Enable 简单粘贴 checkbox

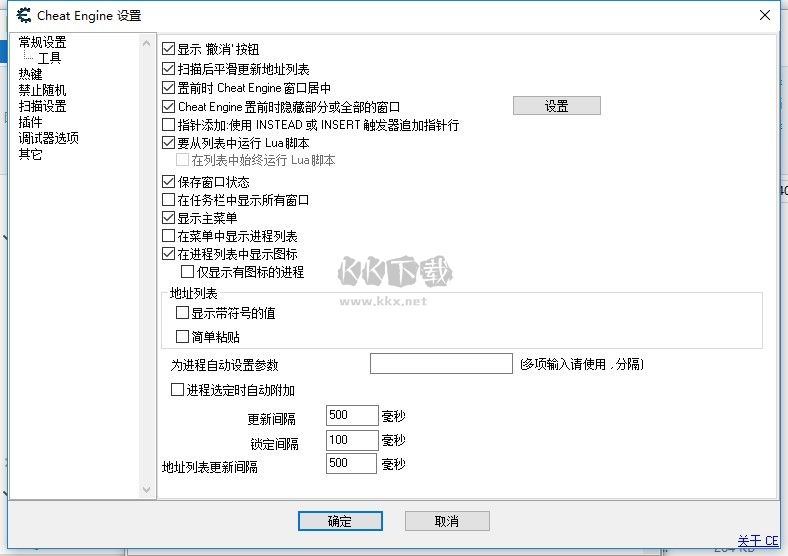click(x=182, y=336)
